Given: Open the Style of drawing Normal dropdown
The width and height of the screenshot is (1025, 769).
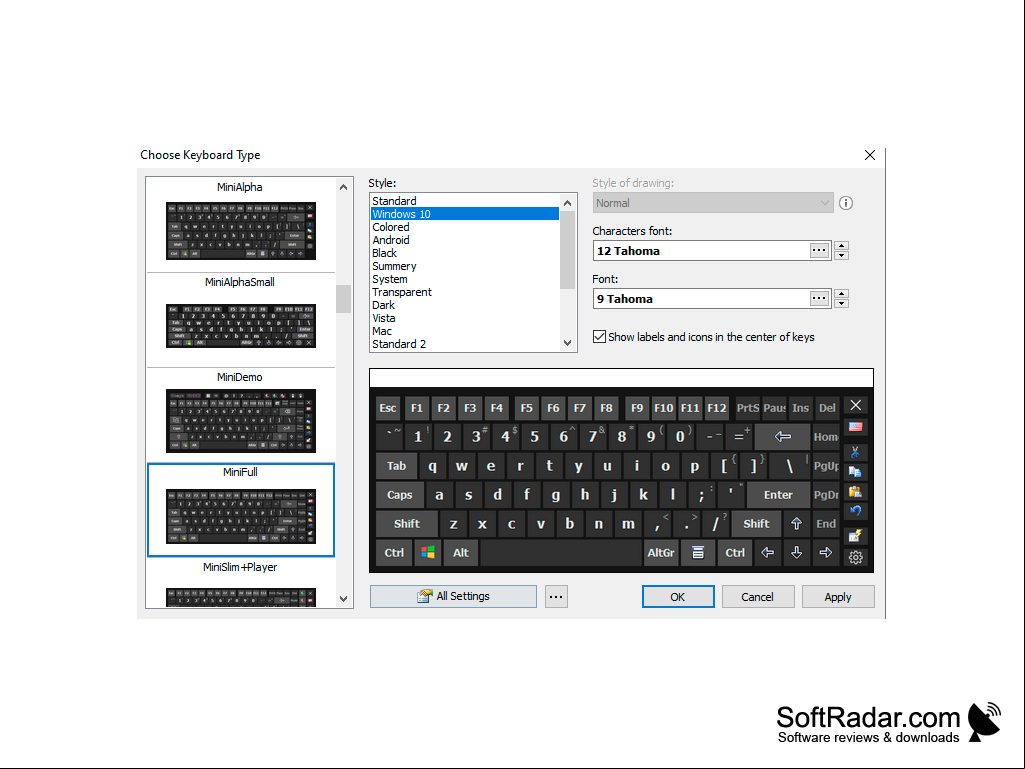Looking at the screenshot, I should [713, 203].
